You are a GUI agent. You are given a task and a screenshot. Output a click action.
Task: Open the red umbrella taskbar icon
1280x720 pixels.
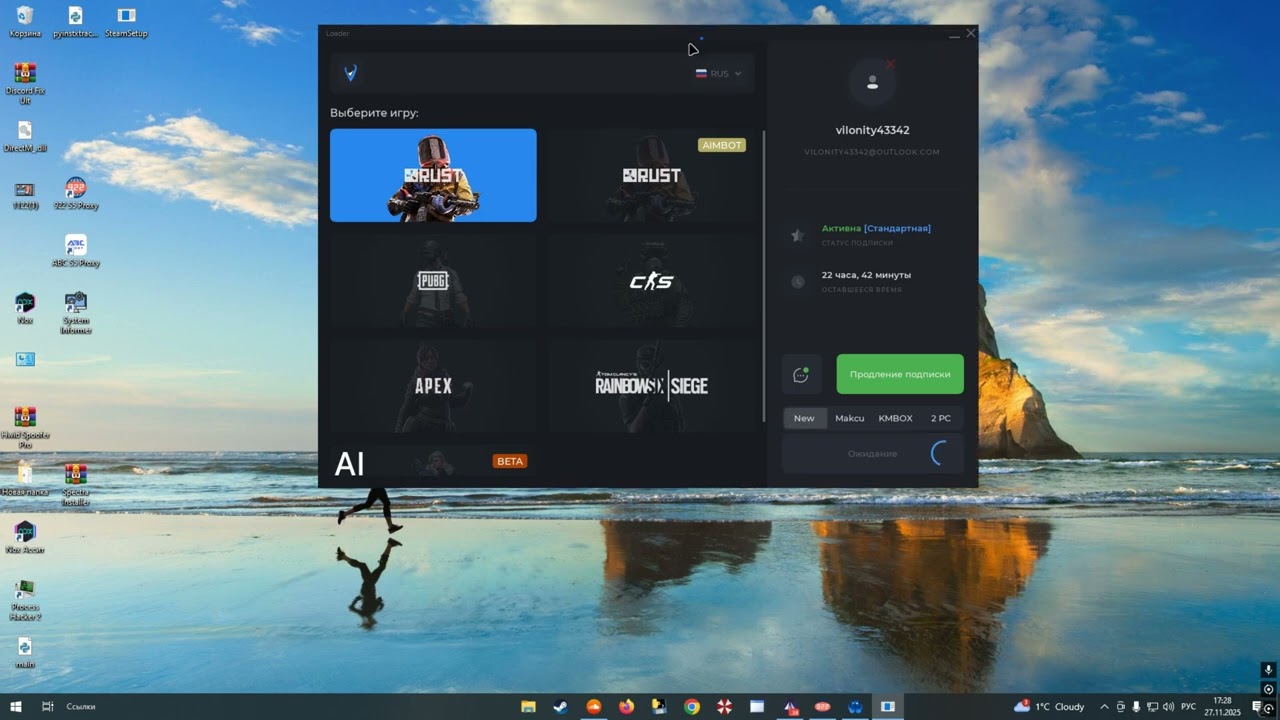click(724, 706)
